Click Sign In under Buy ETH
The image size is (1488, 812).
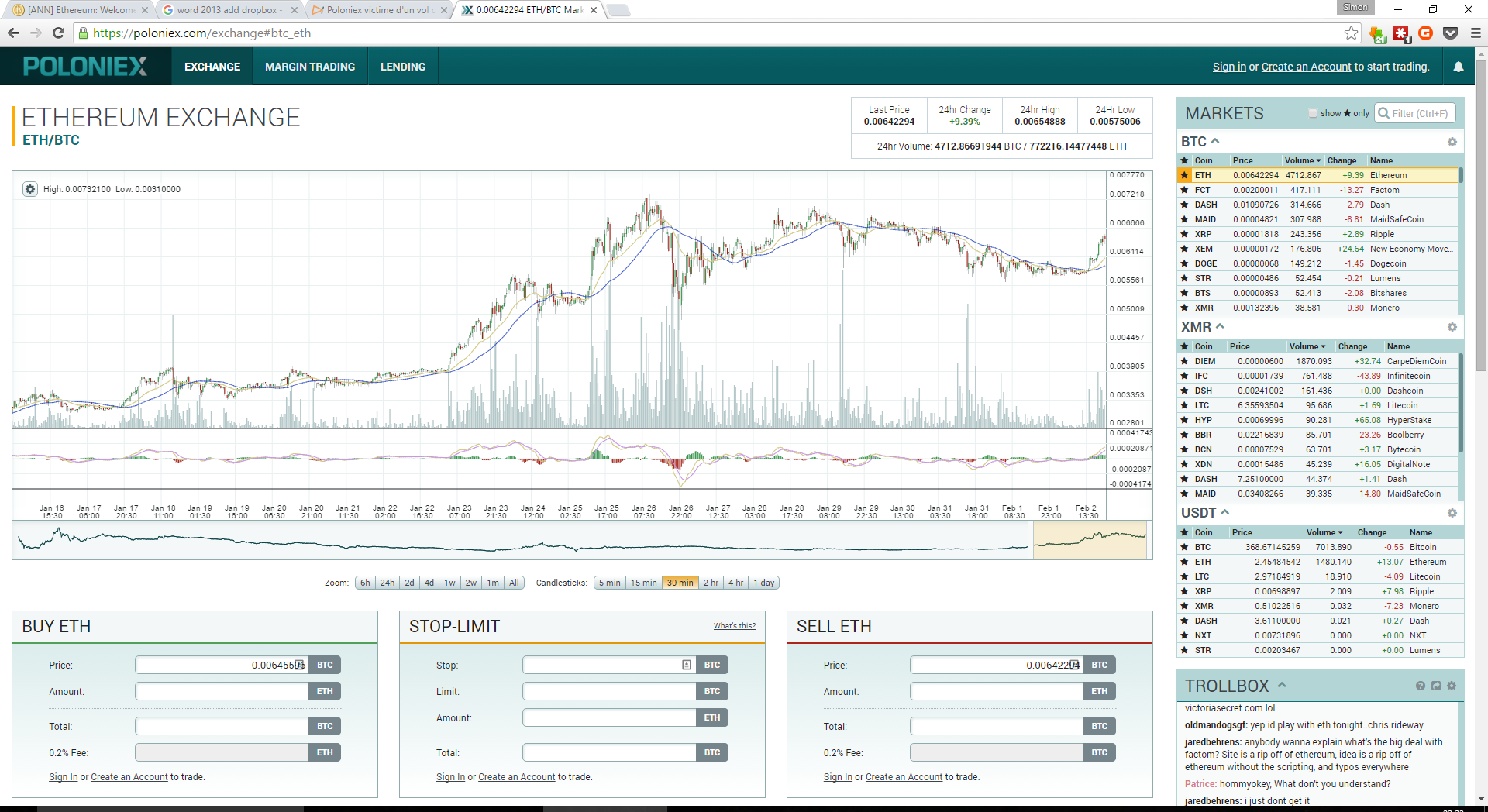[64, 777]
